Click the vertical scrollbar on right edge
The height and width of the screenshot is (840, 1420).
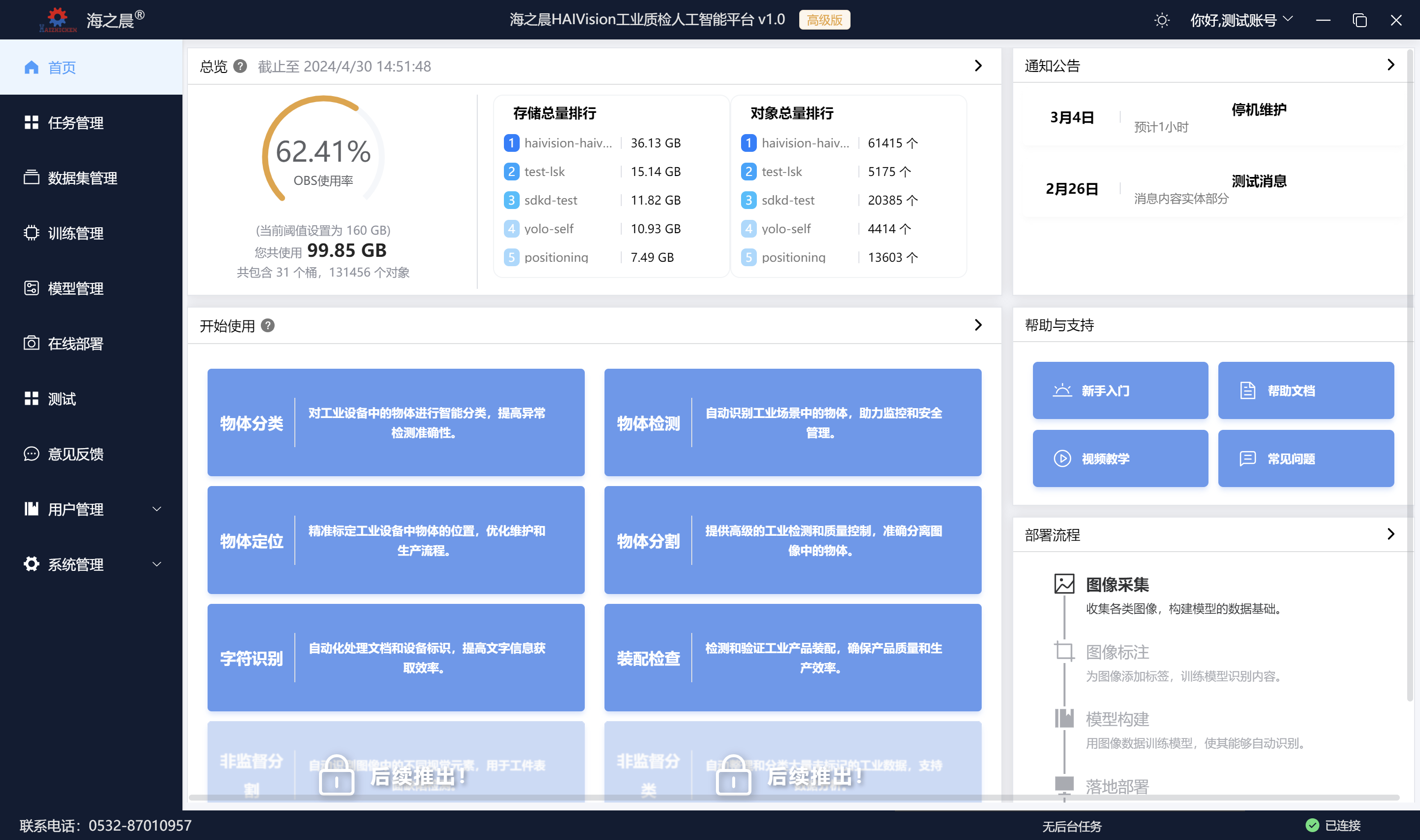(1409, 376)
